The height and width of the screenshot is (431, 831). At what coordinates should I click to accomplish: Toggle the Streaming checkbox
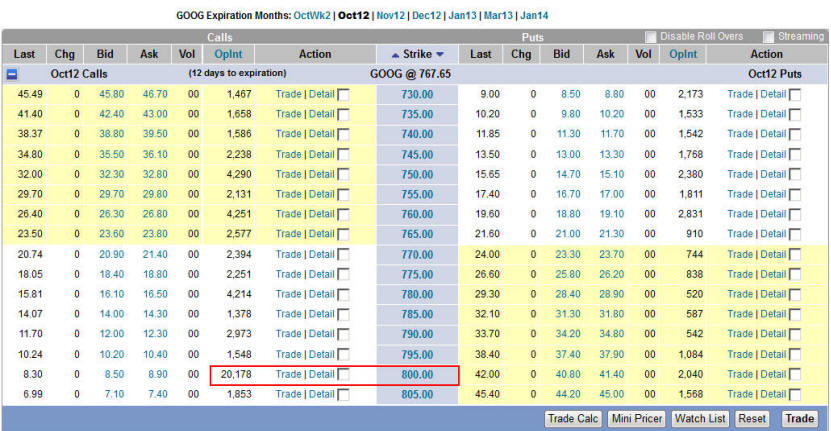[769, 37]
